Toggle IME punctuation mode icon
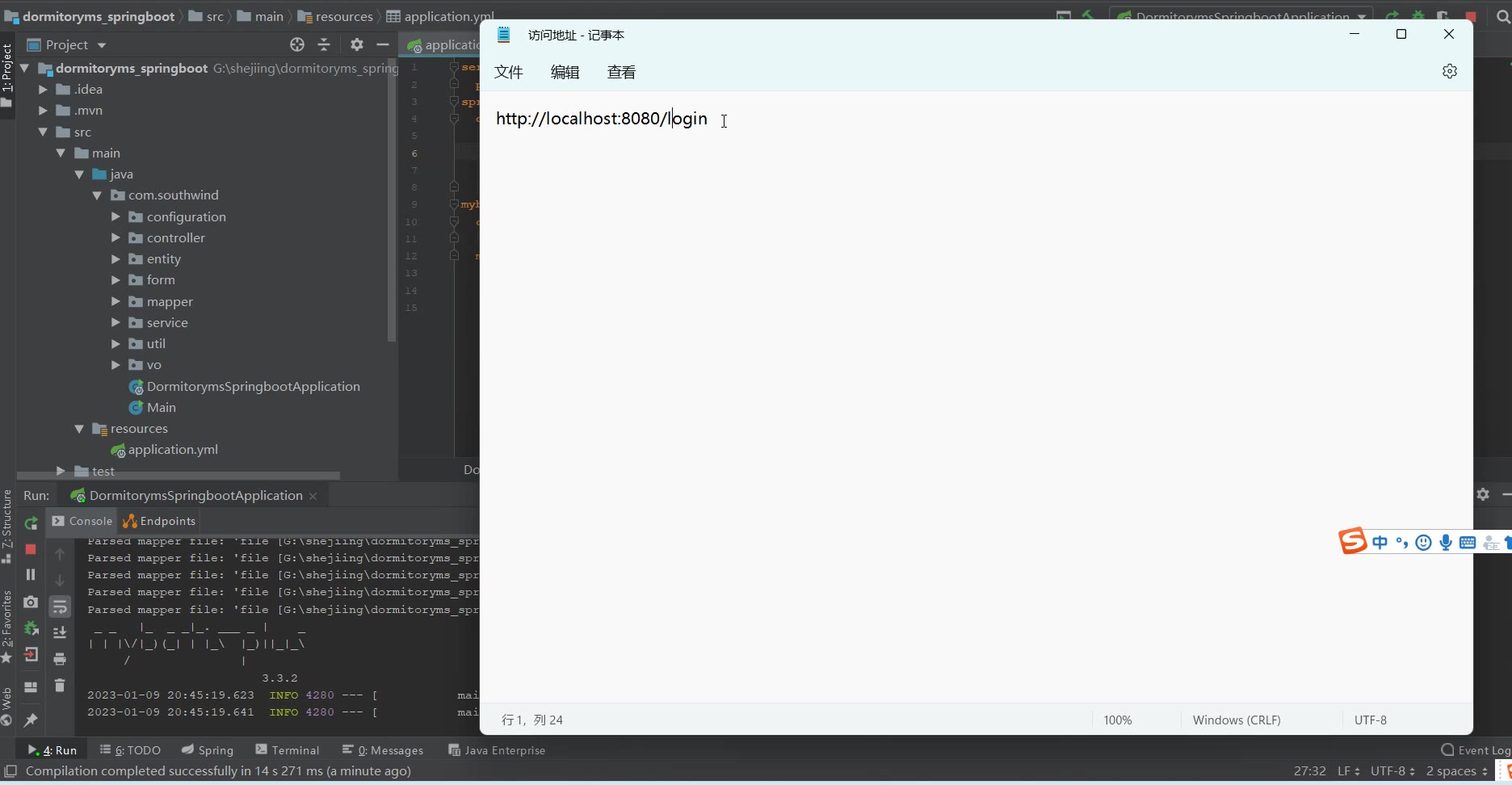This screenshot has height=785, width=1512. [1402, 543]
